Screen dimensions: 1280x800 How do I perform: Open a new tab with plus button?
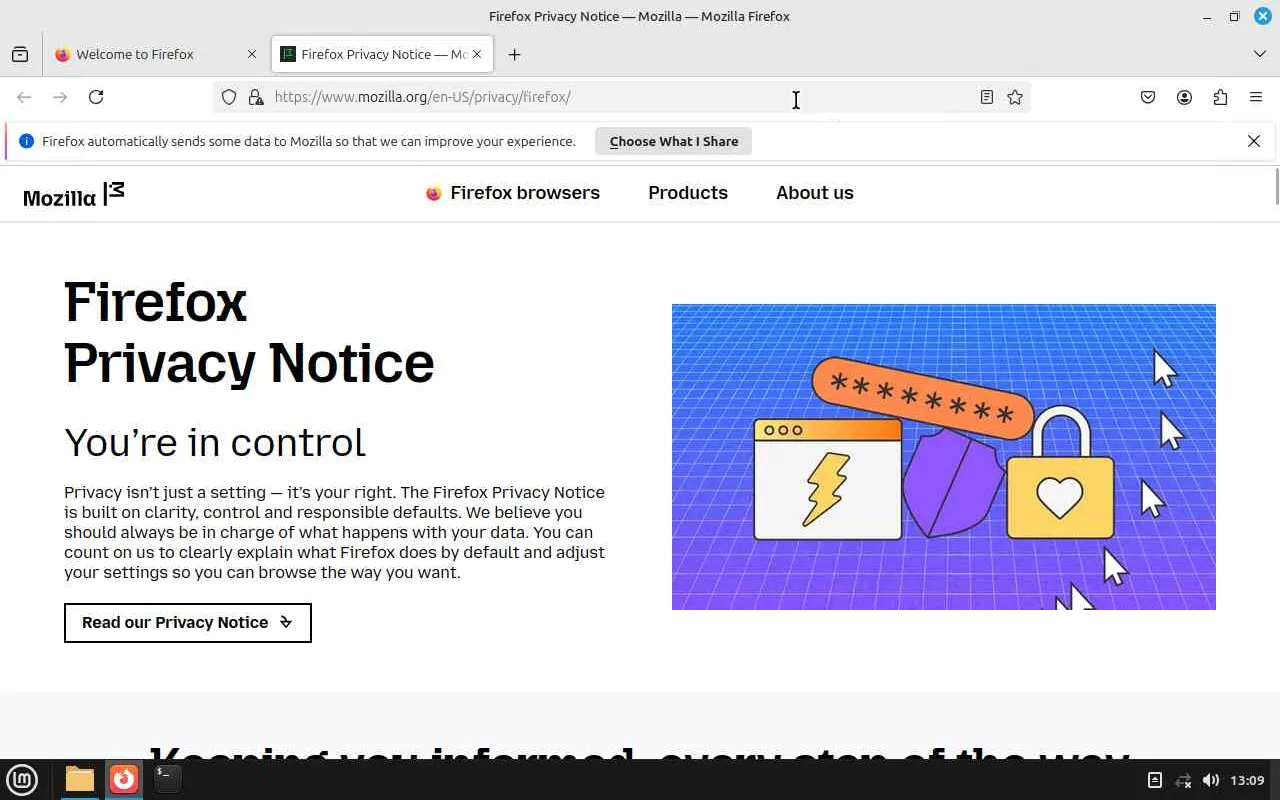[x=514, y=54]
